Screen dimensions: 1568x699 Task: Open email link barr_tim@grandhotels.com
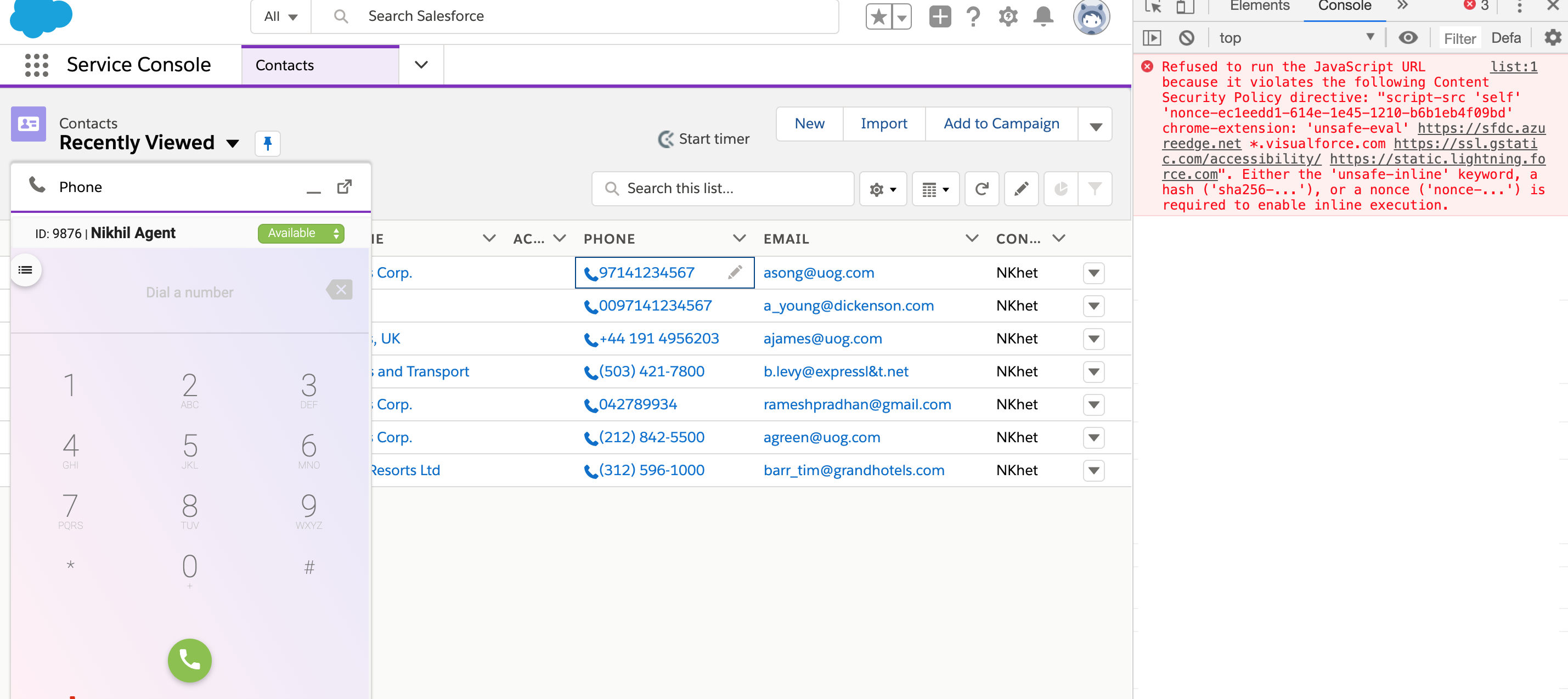point(853,470)
